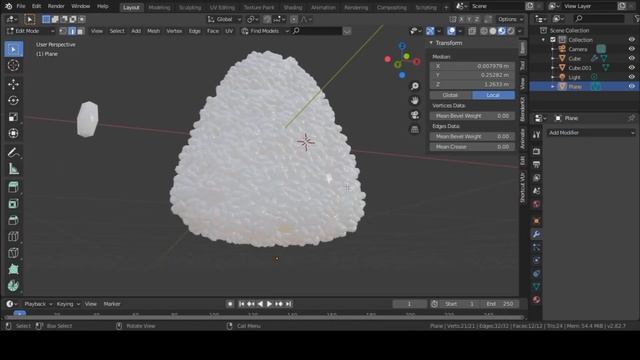The image size is (640, 360).
Task: Select the Annotate tool
Action: (13, 153)
